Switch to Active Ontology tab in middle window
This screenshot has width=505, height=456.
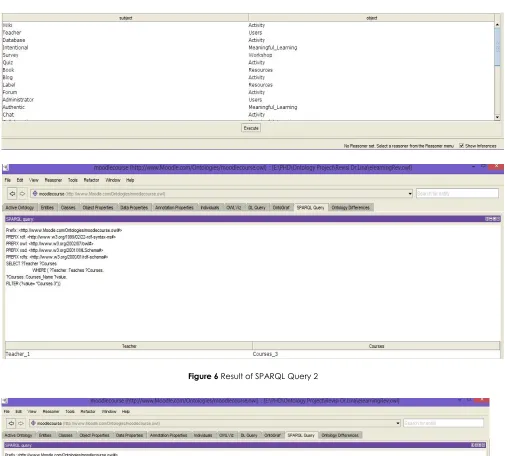[20, 208]
